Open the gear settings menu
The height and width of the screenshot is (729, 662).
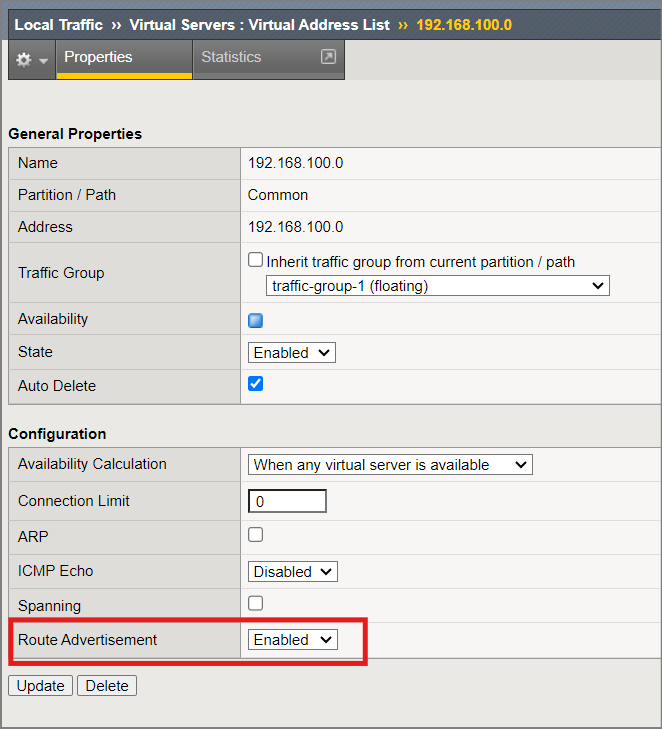pos(32,60)
